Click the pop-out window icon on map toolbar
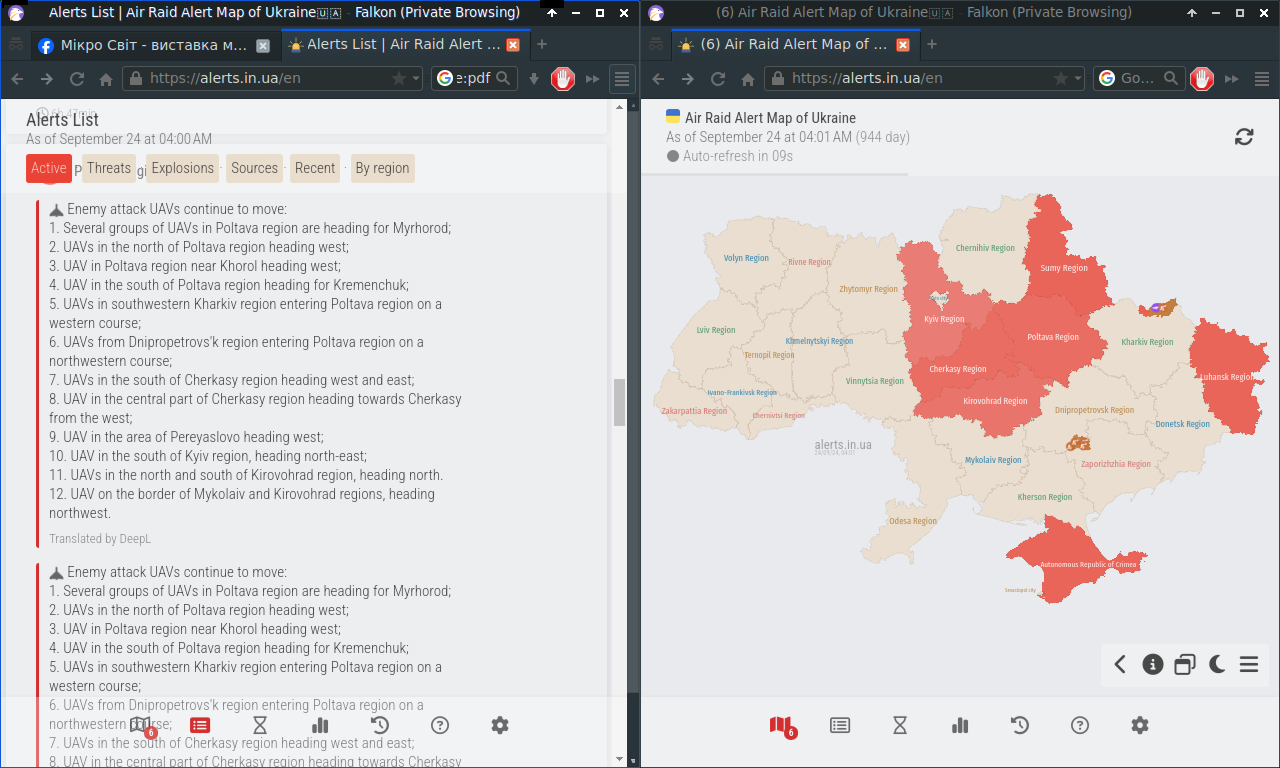Viewport: 1280px width, 768px height. pos(1185,664)
